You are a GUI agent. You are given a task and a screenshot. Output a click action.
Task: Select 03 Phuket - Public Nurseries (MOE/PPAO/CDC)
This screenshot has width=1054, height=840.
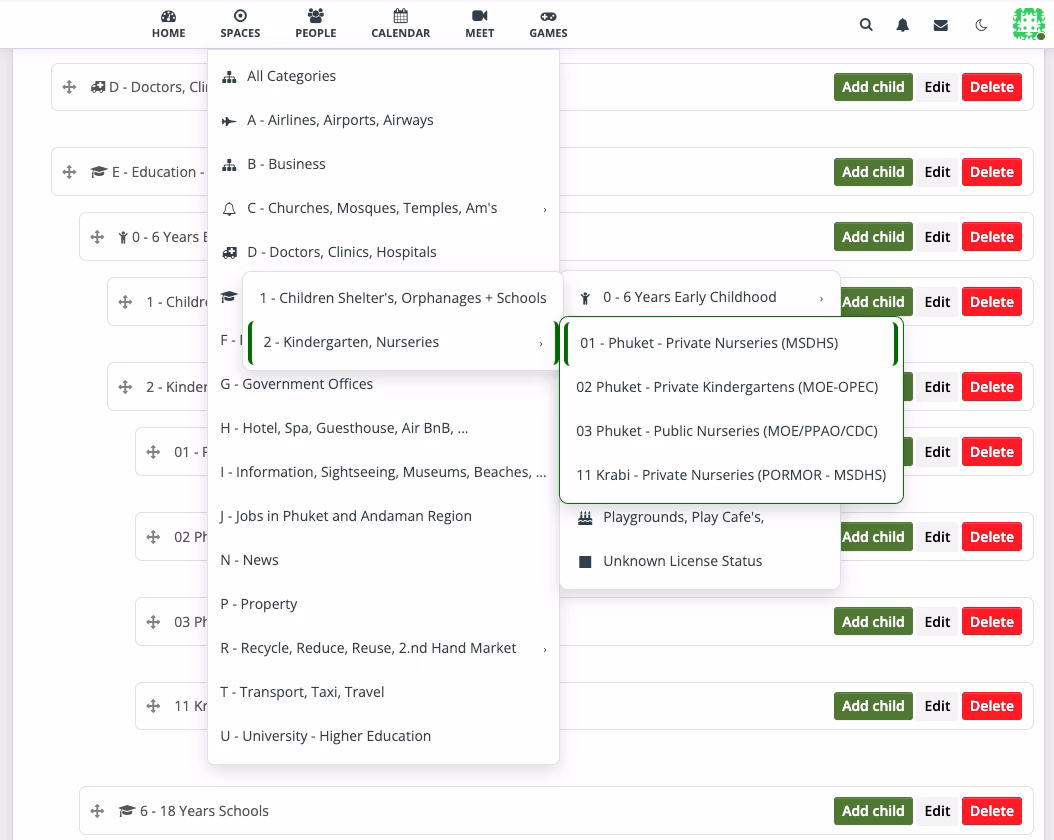click(731, 431)
